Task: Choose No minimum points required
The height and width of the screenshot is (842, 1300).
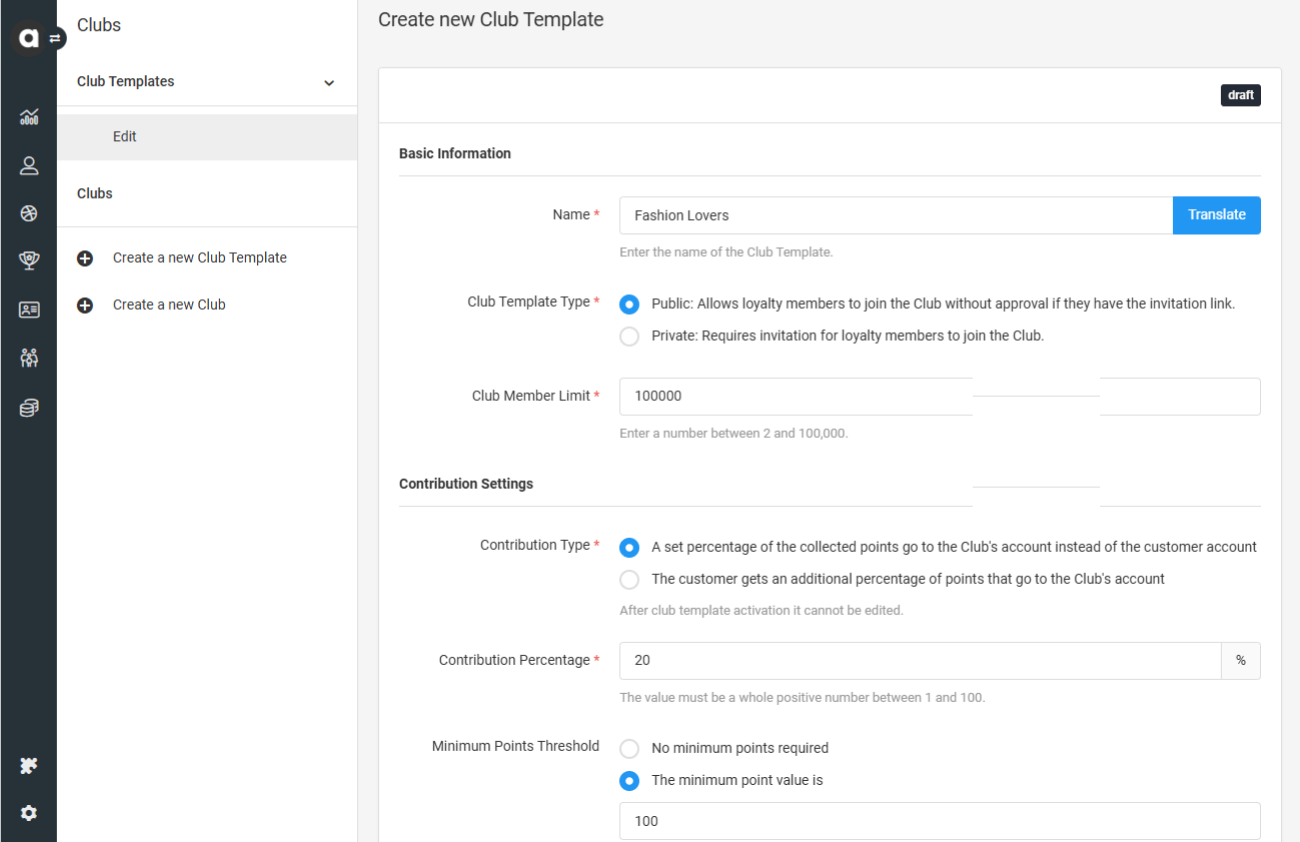Action: pyautogui.click(x=629, y=749)
